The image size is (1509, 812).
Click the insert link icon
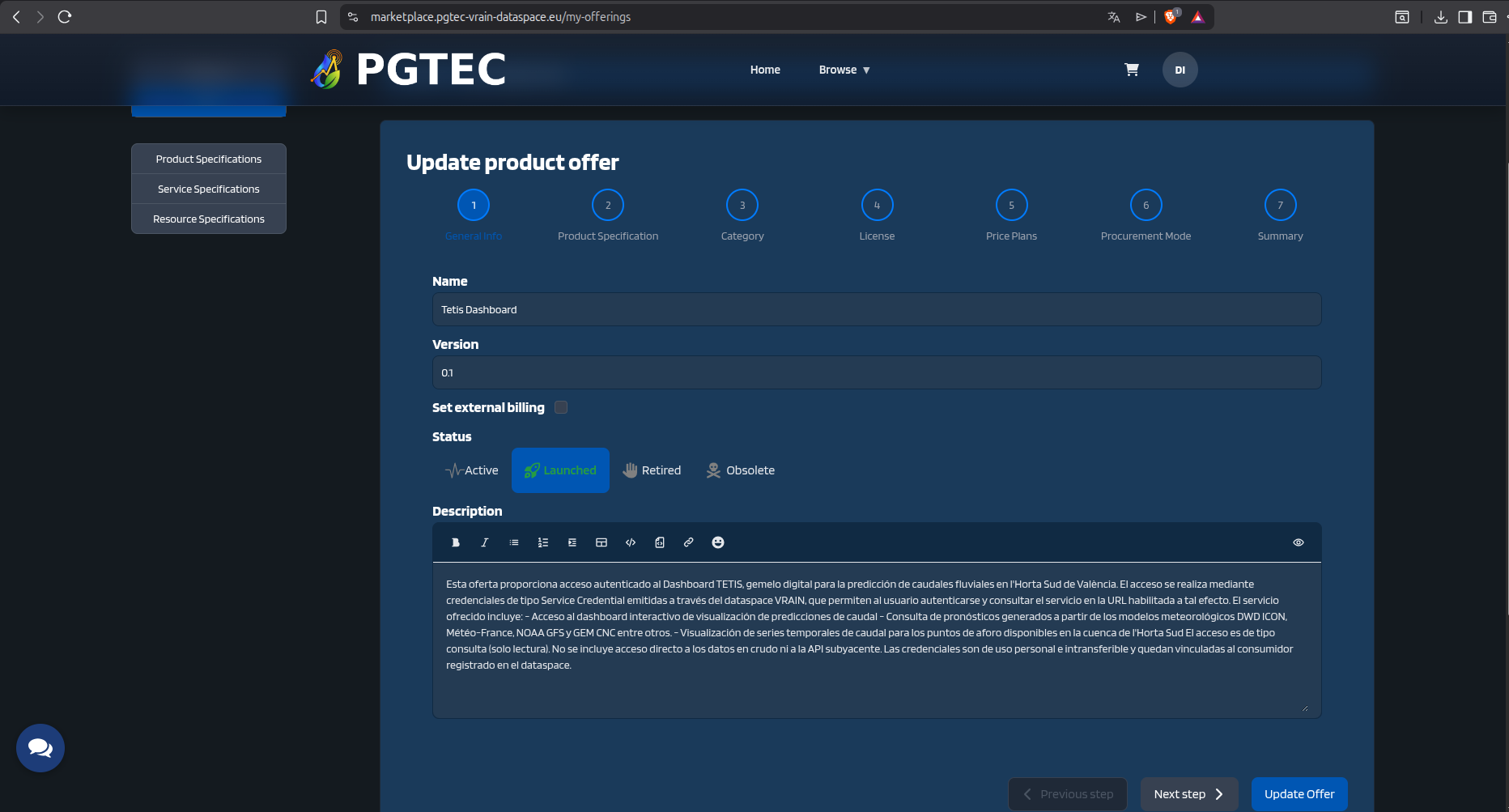689,542
